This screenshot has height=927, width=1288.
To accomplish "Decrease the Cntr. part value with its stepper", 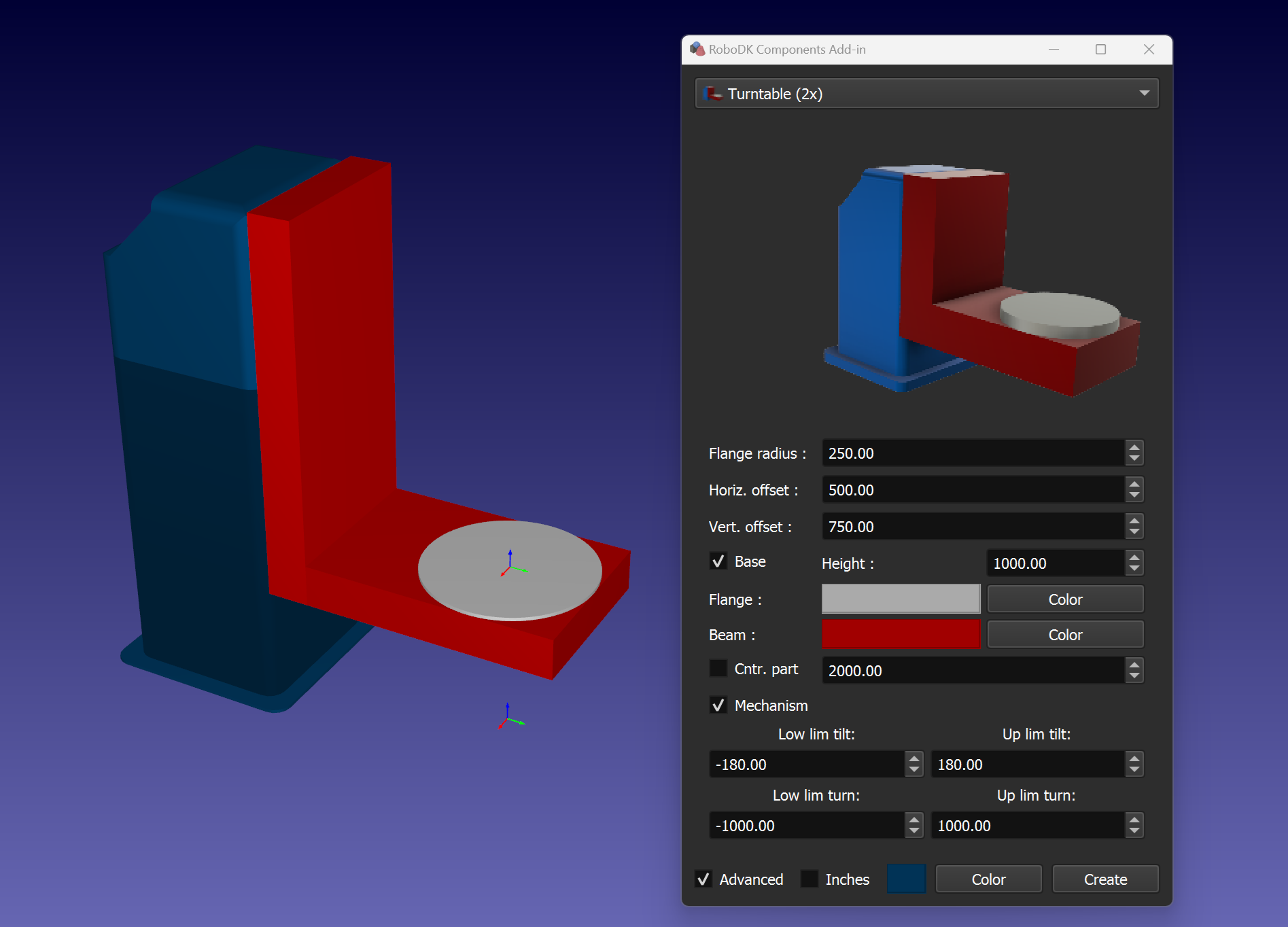I will (x=1134, y=675).
